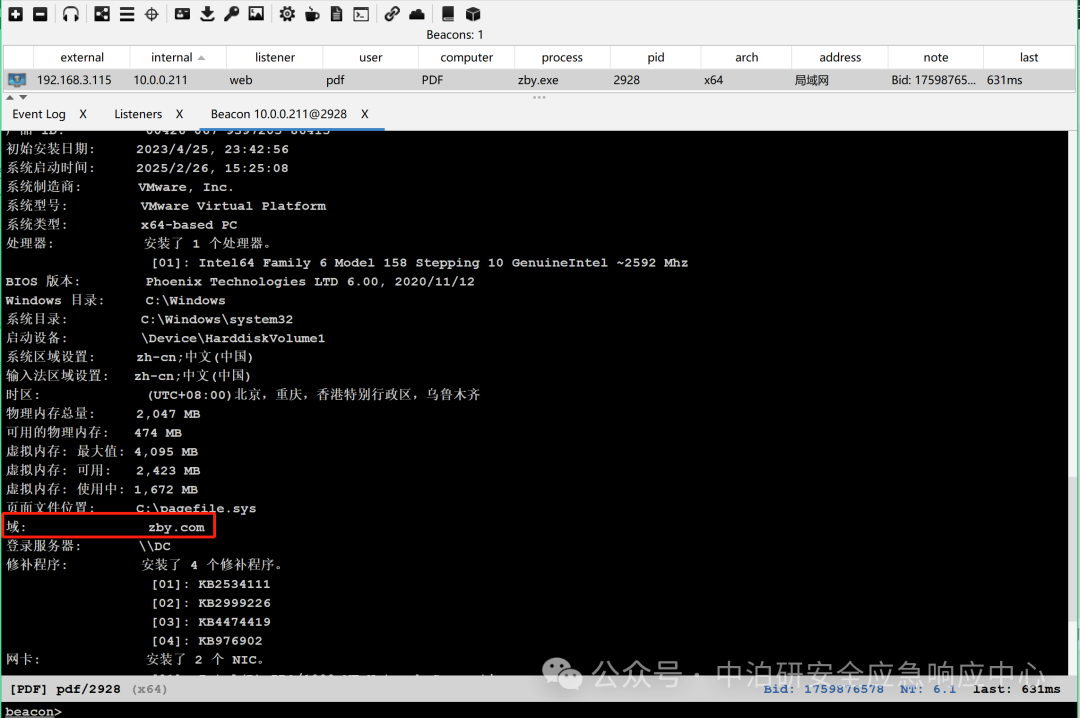The image size is (1080, 718).
Task: Click the Disconnect minus icon in toolbar
Action: (x=40, y=14)
